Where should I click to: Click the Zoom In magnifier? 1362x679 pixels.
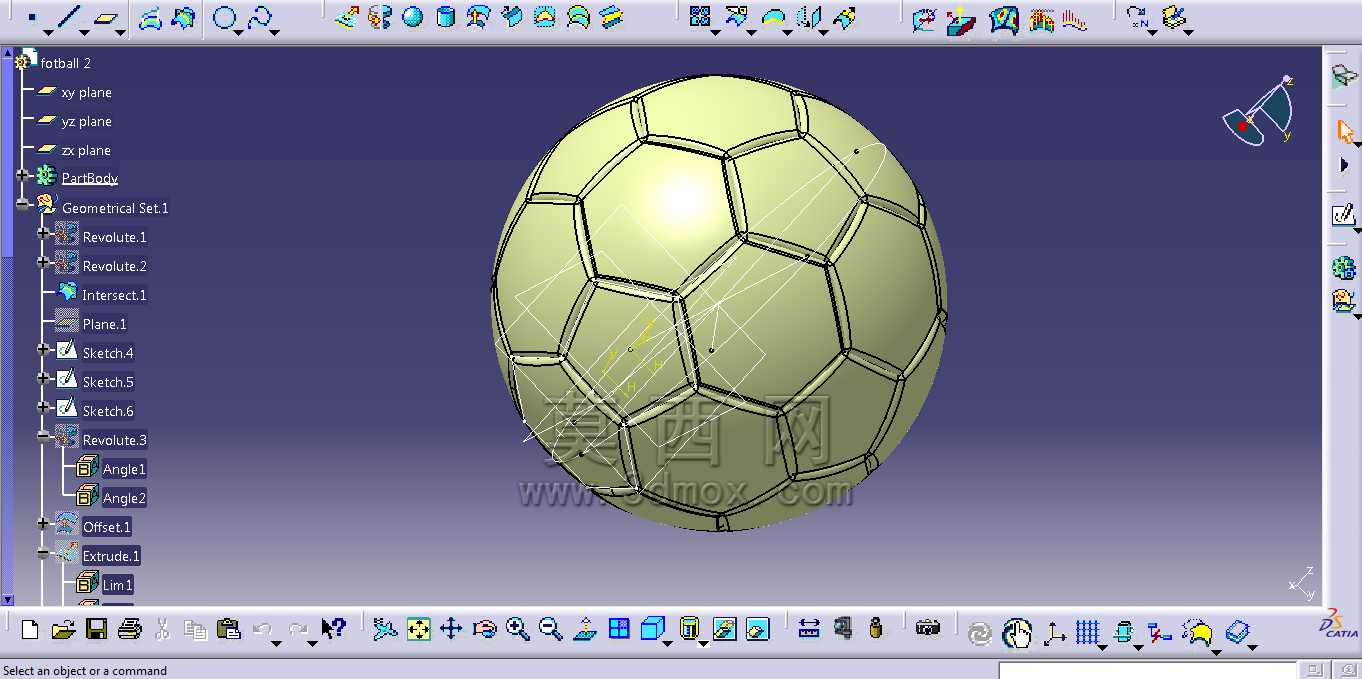[517, 629]
